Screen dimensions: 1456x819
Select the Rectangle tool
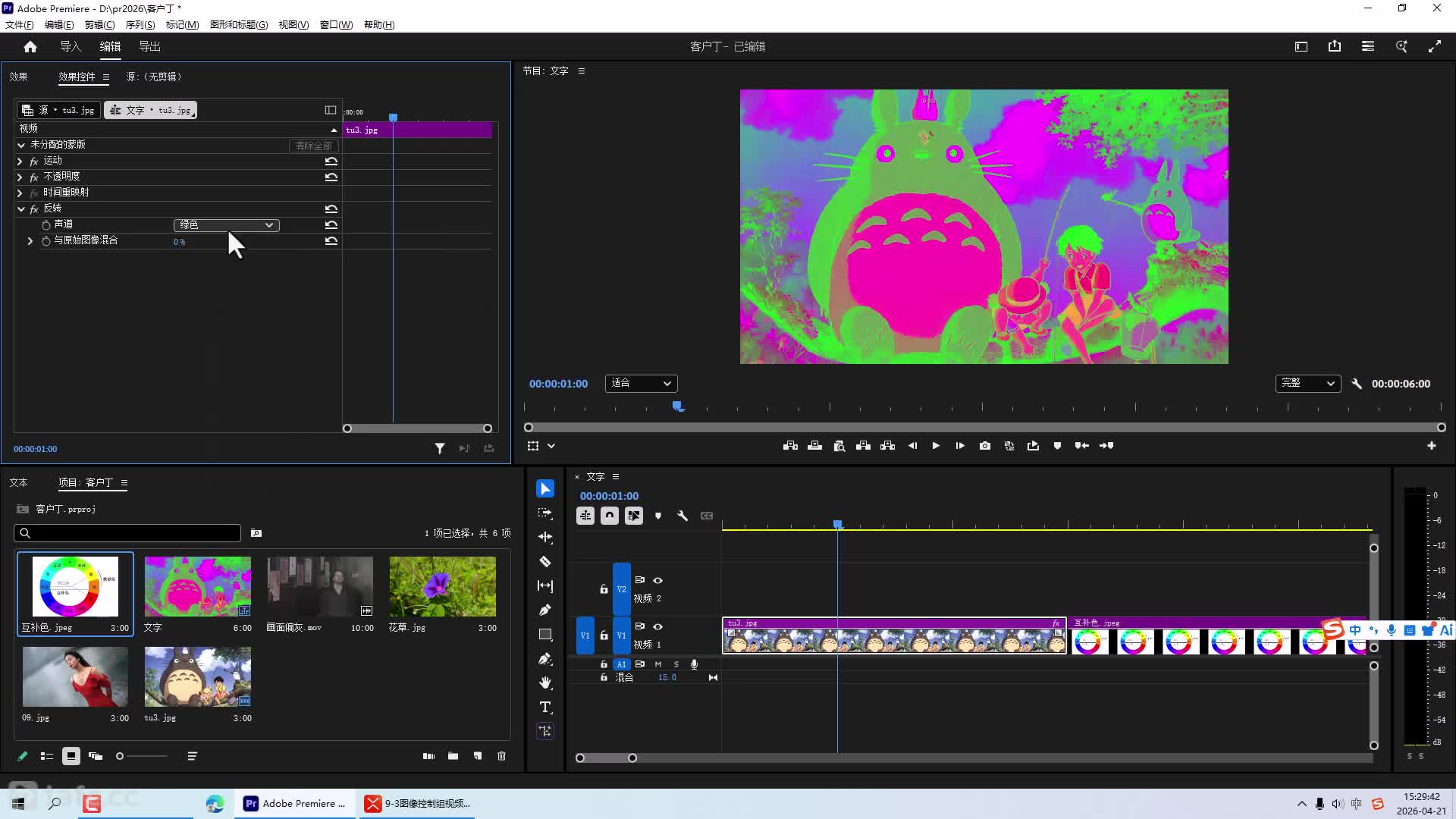545,634
